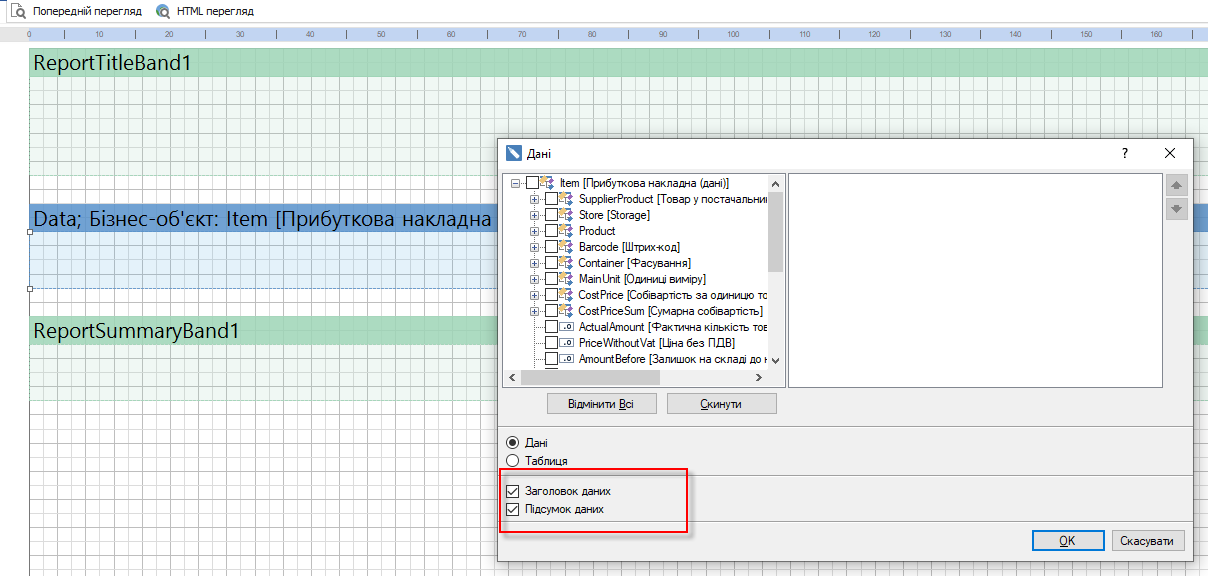Click the tree's horizontal scrollbar right arrow

759,378
